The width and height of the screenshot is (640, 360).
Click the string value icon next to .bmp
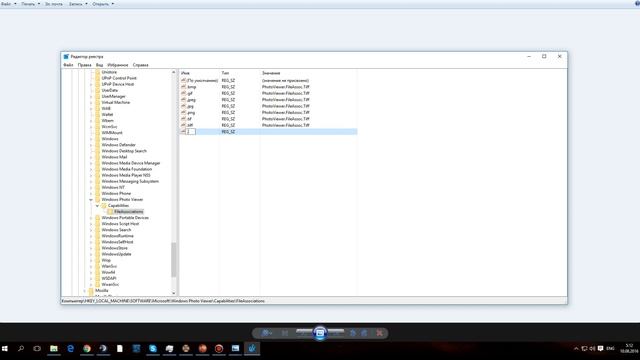pos(183,87)
